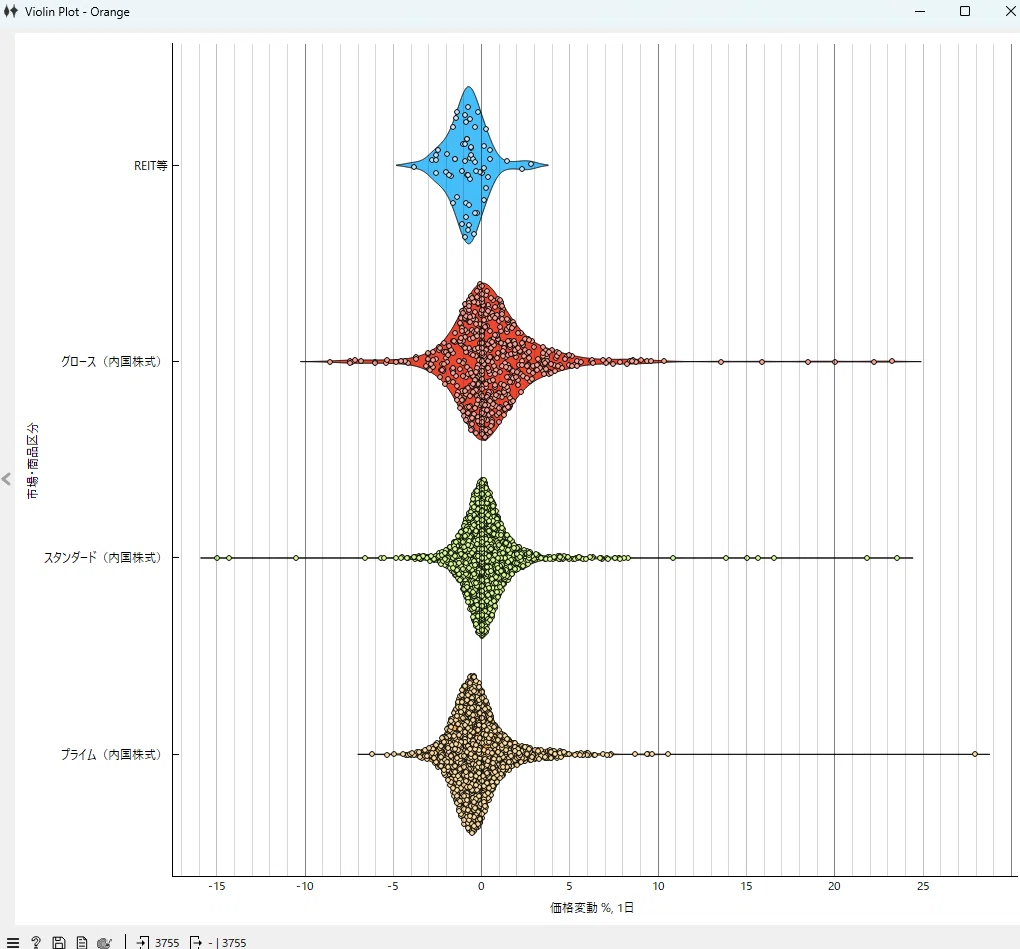Expand the hidden control panel with the left chevron
Viewport: 1020px width, 949px height.
7,479
